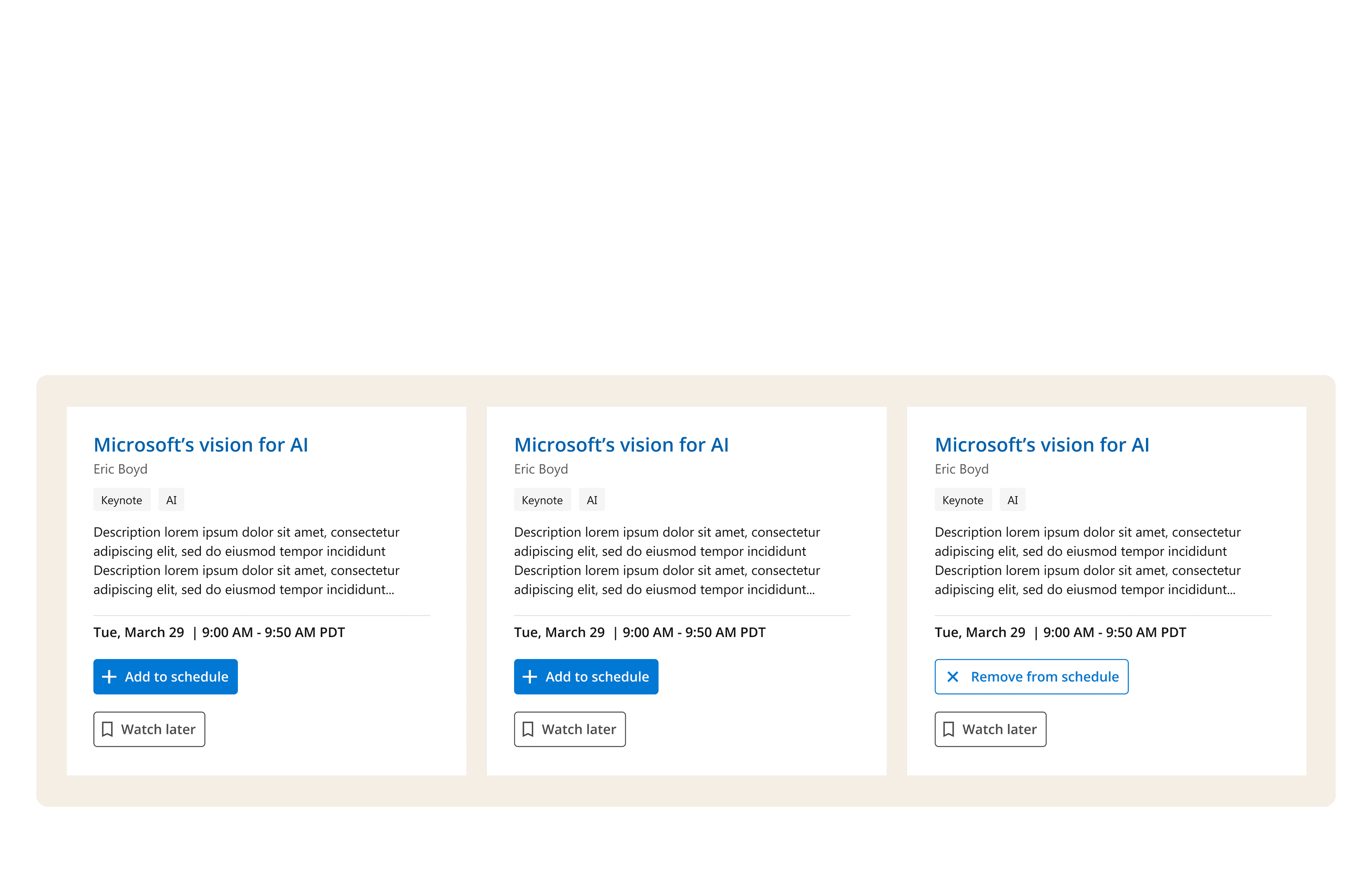Click Remove from schedule button text
Image resolution: width=1372 pixels, height=879 pixels.
coord(1044,677)
